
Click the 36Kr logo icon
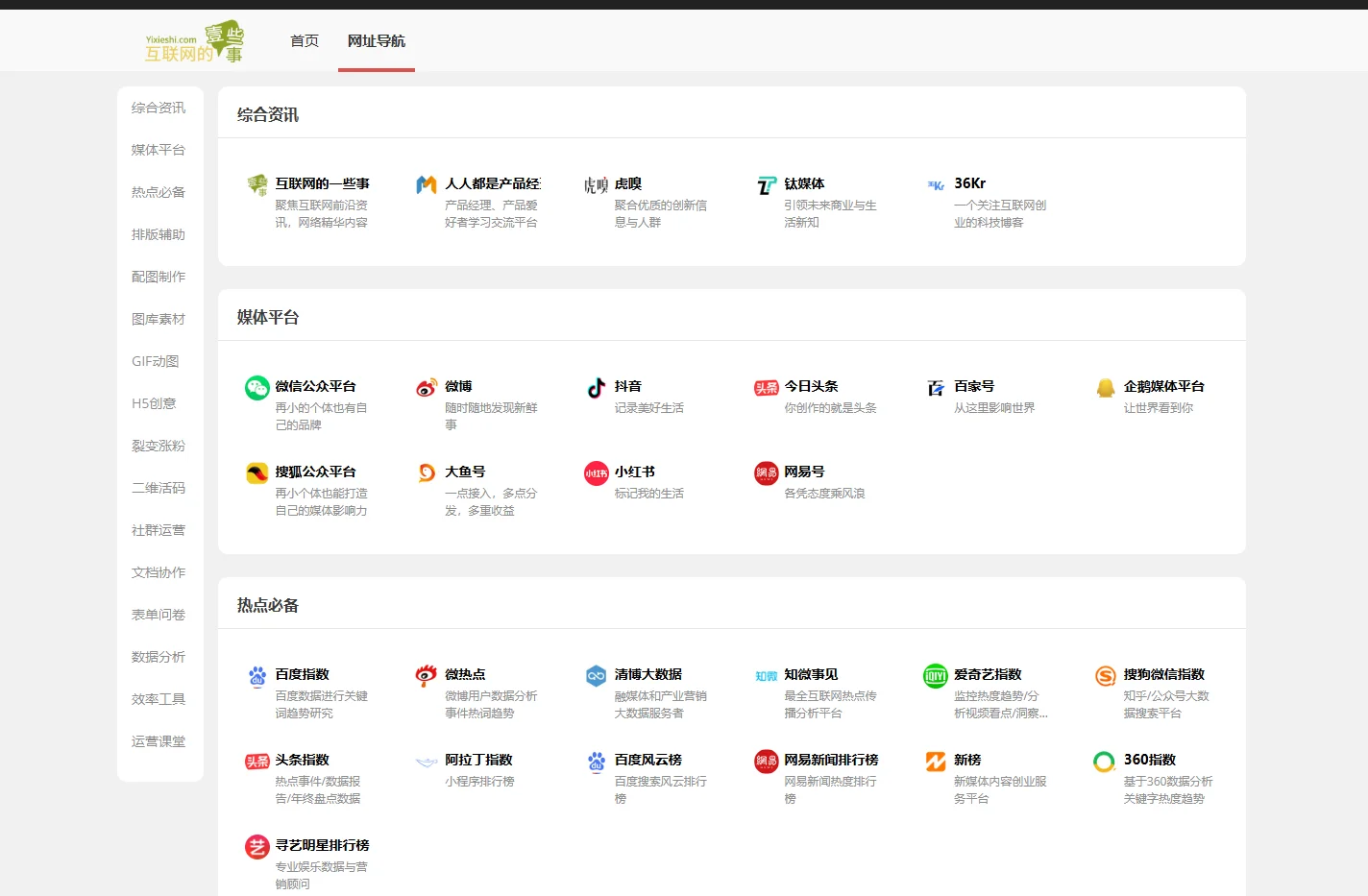(x=936, y=184)
